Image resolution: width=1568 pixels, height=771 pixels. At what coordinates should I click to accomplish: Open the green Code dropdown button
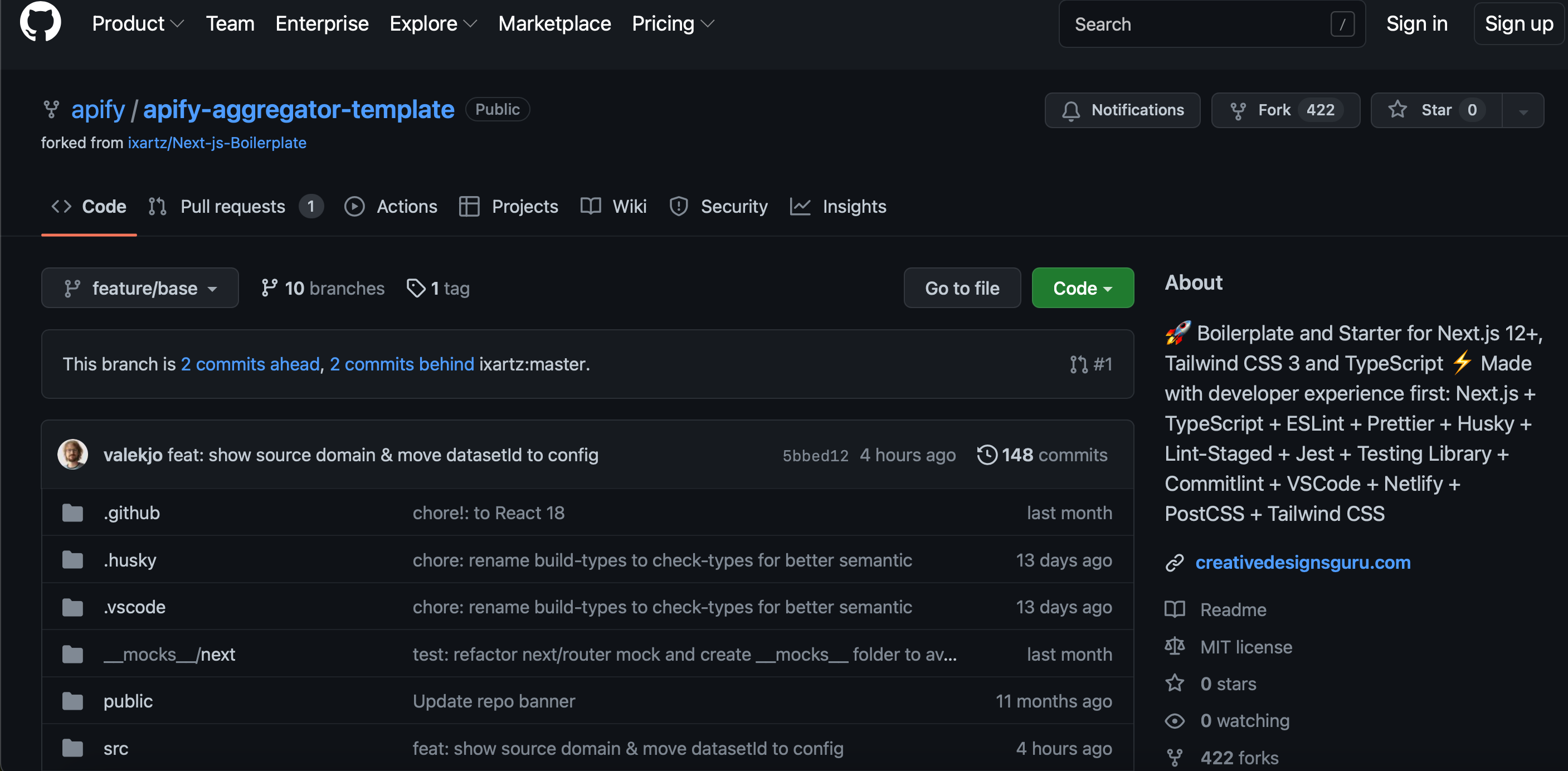1082,288
